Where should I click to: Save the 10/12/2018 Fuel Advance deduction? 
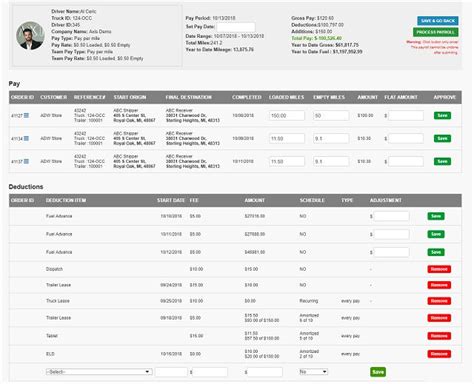pos(436,252)
